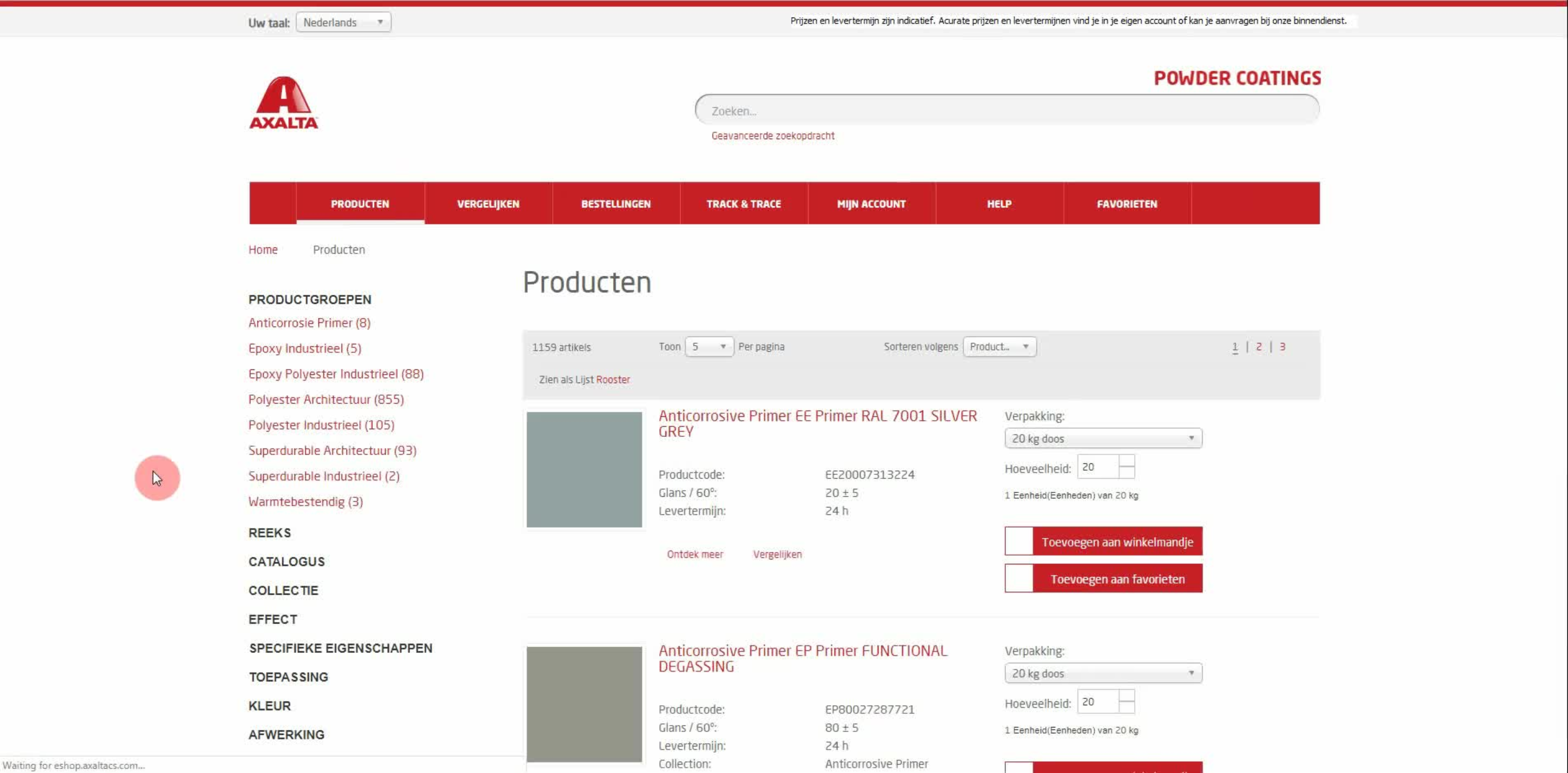Open Verpakking dropdown for RAL 7001 primer
This screenshot has width=1568, height=773.
tap(1103, 438)
